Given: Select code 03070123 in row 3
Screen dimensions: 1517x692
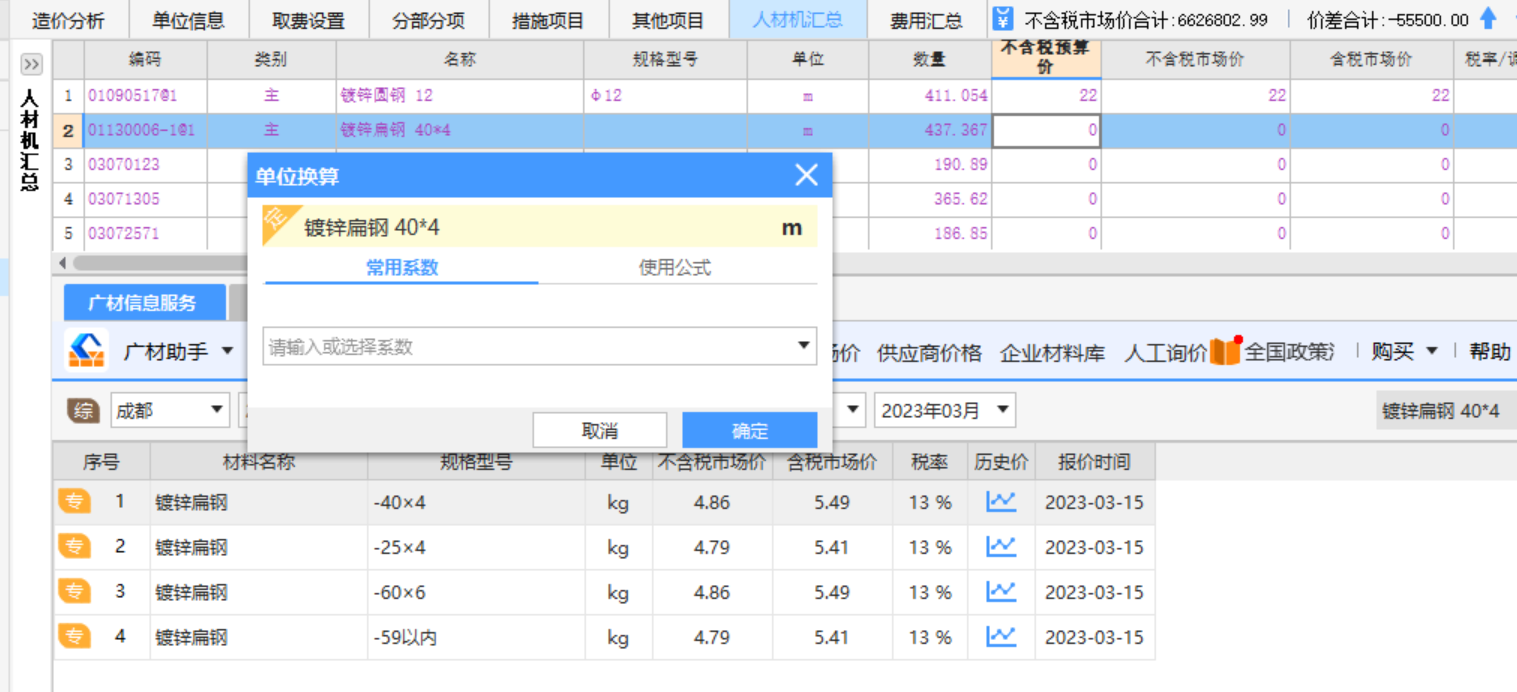Looking at the screenshot, I should (x=124, y=164).
